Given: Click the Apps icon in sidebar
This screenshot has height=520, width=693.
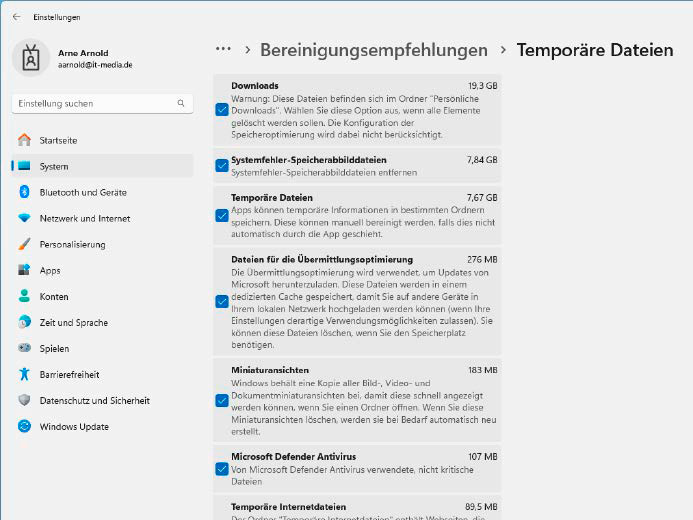Looking at the screenshot, I should 24,269.
